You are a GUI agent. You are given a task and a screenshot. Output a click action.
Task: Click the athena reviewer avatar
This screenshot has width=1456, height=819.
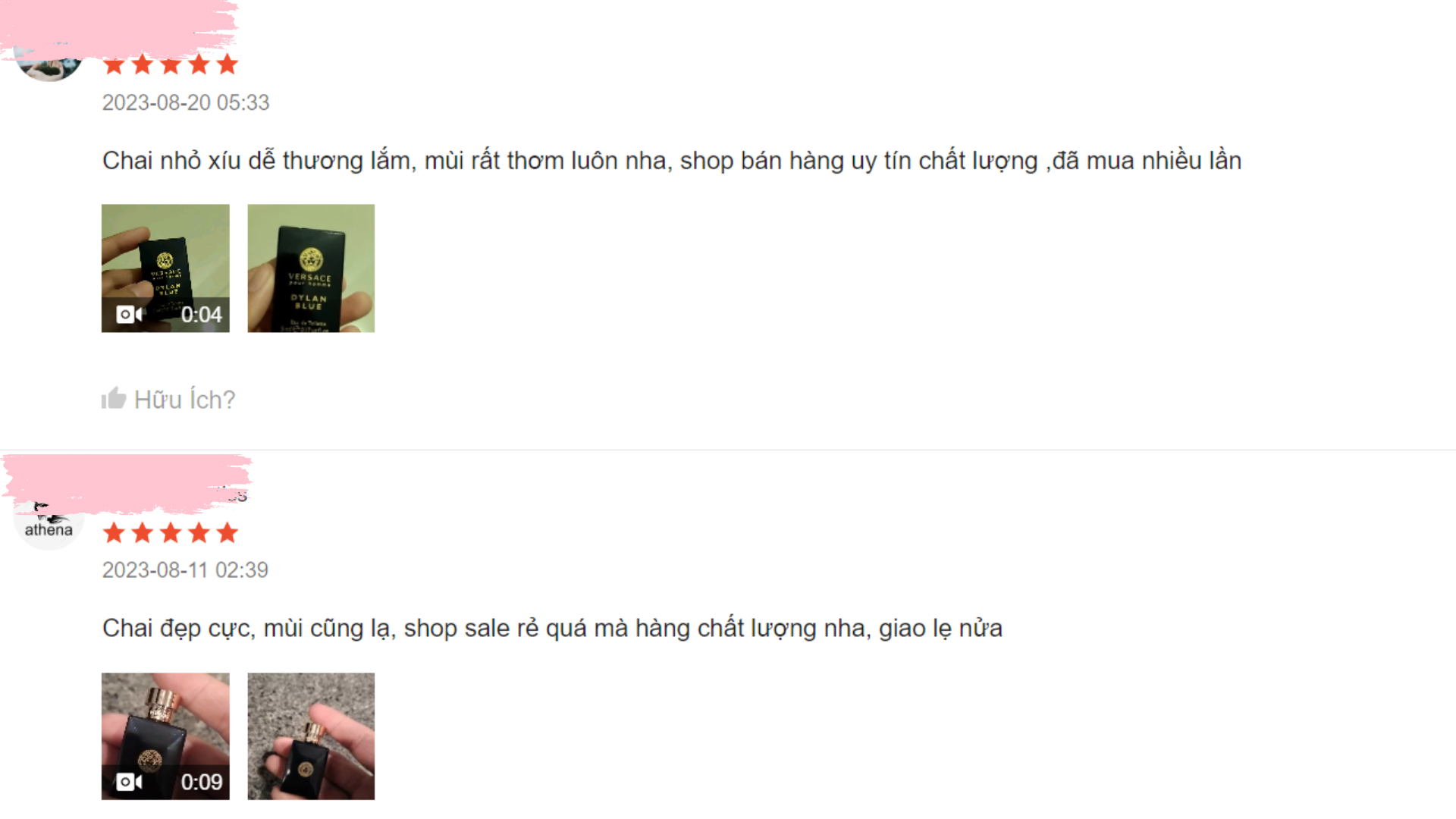[49, 523]
